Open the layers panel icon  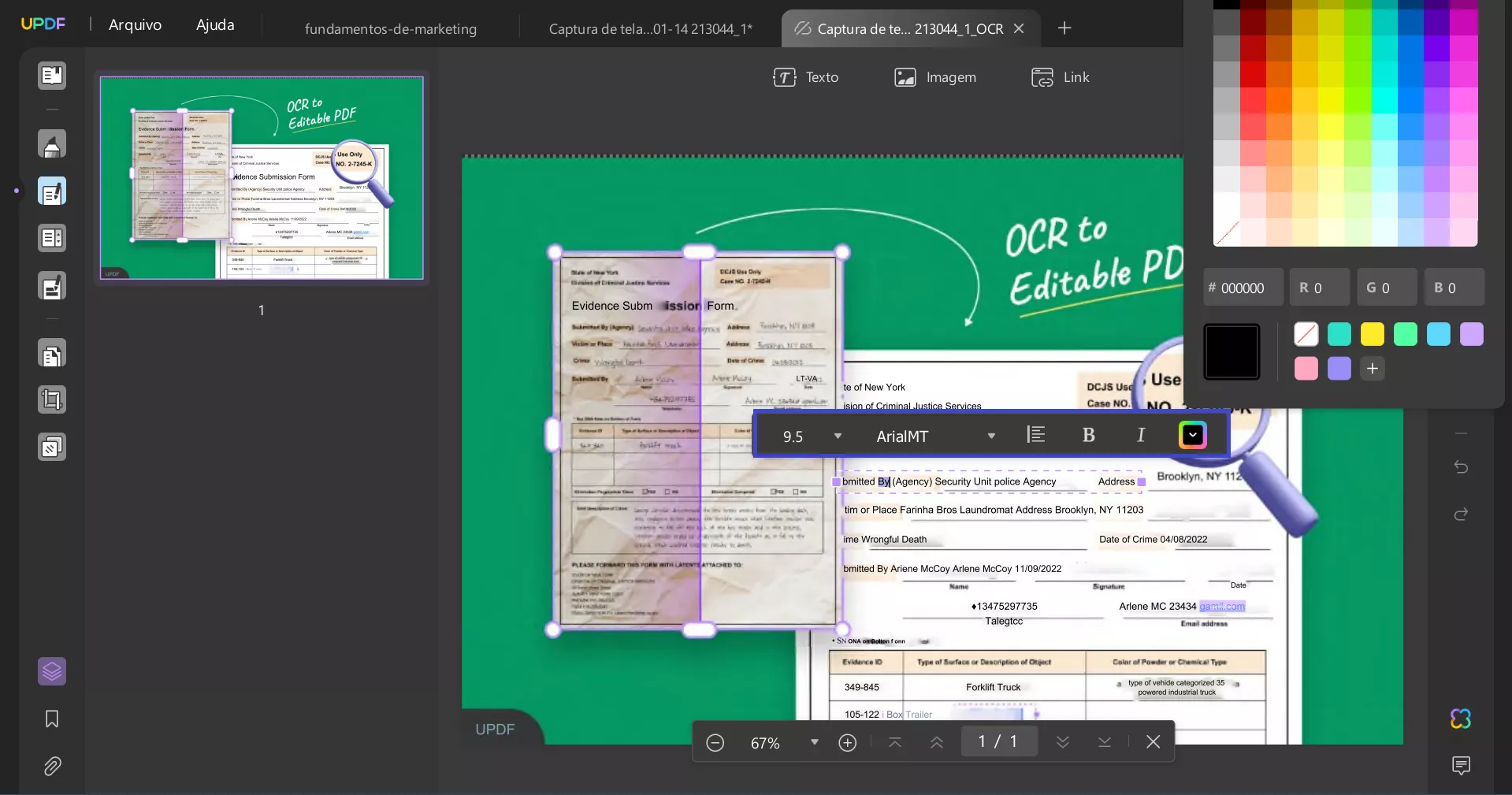click(52, 671)
